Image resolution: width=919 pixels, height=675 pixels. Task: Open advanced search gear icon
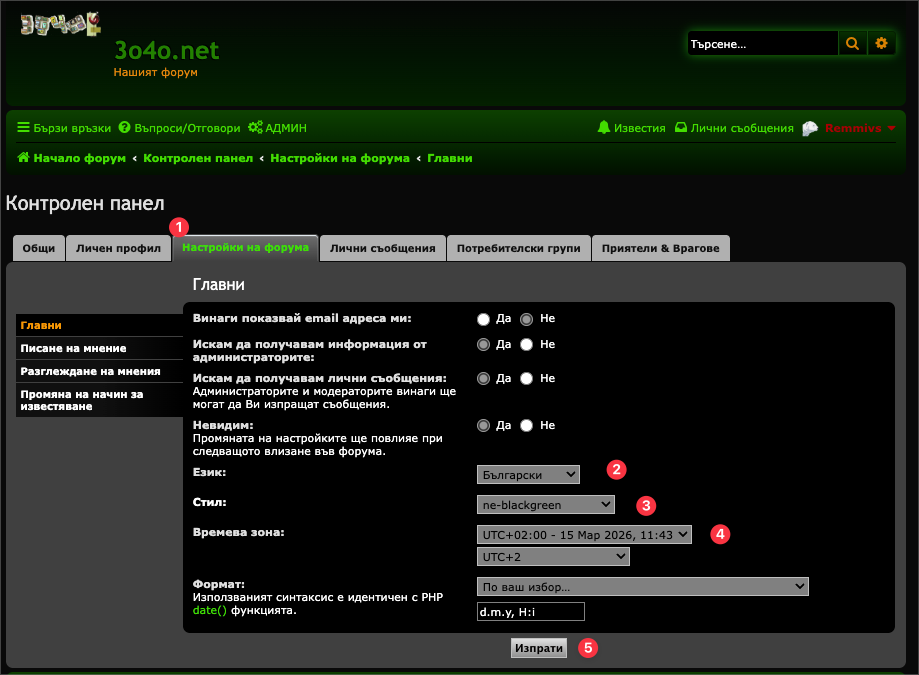coord(881,43)
